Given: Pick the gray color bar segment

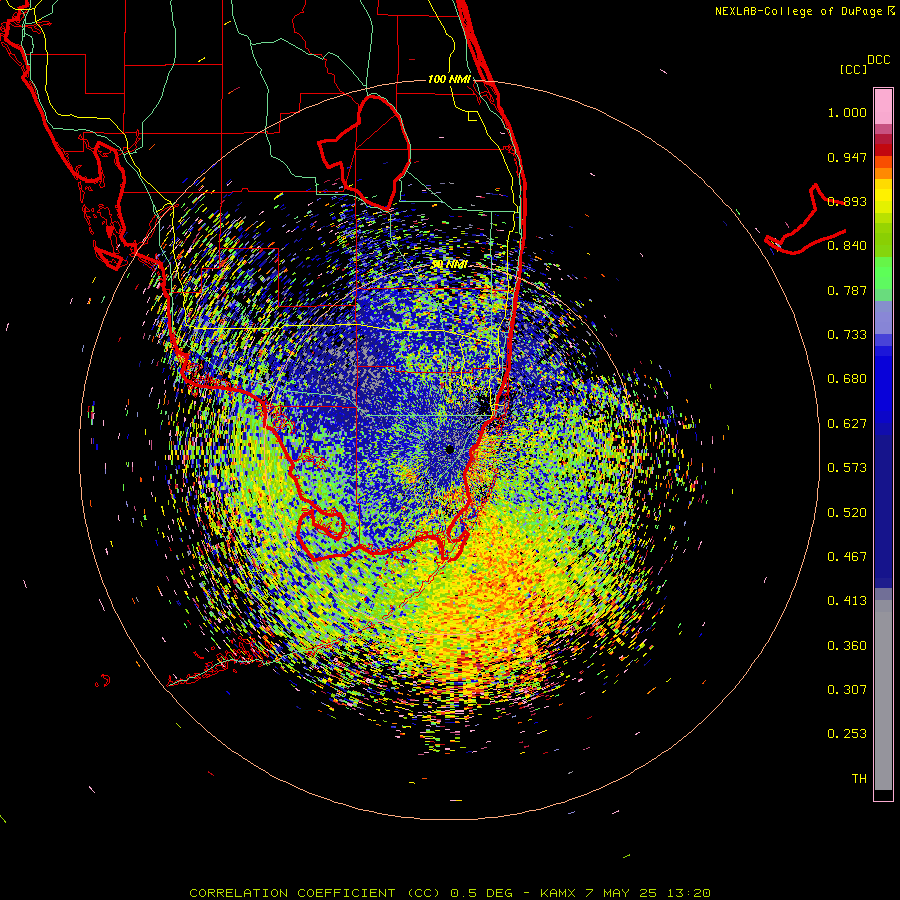Looking at the screenshot, I should (883, 695).
